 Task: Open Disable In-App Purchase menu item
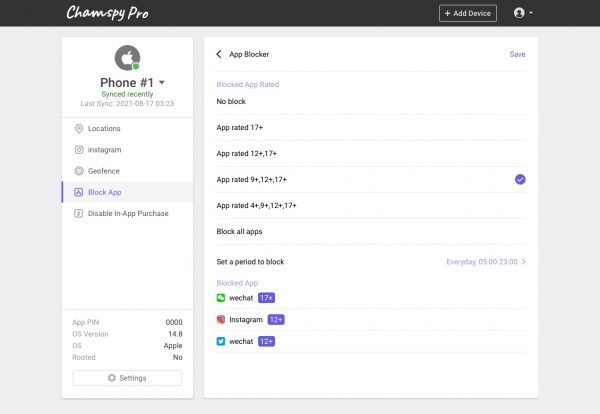click(x=127, y=214)
